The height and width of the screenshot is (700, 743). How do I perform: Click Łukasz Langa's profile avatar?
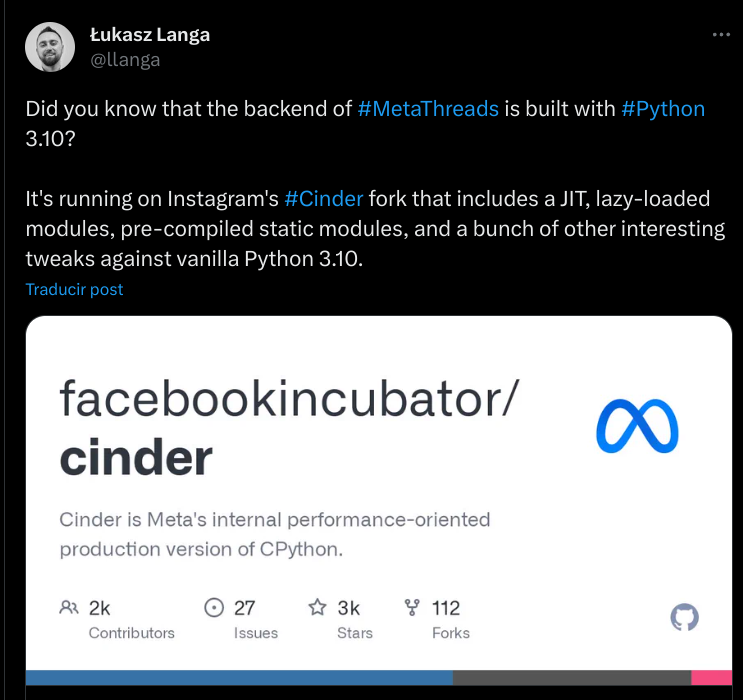50,47
